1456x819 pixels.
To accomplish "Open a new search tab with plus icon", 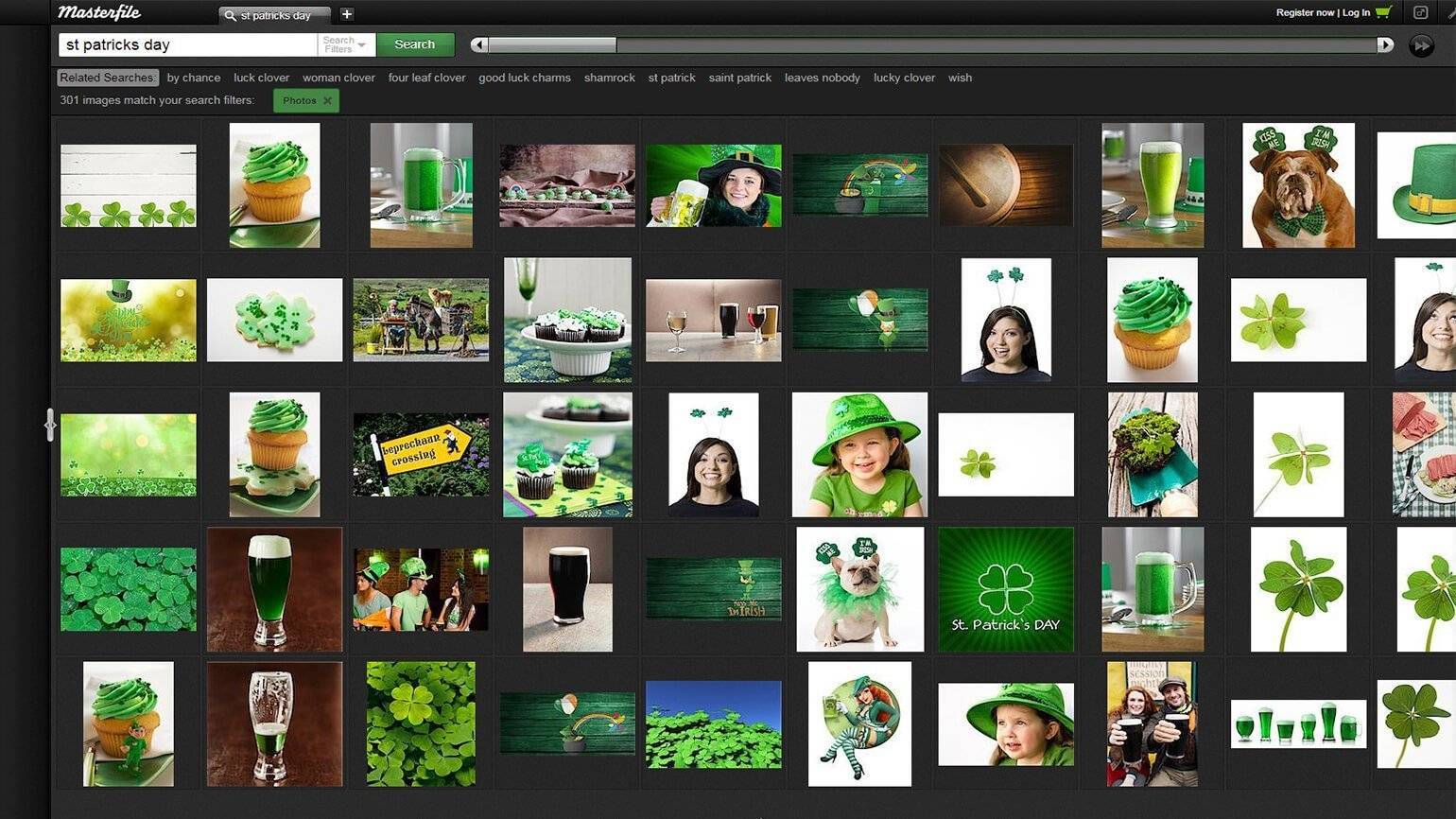I will click(347, 14).
